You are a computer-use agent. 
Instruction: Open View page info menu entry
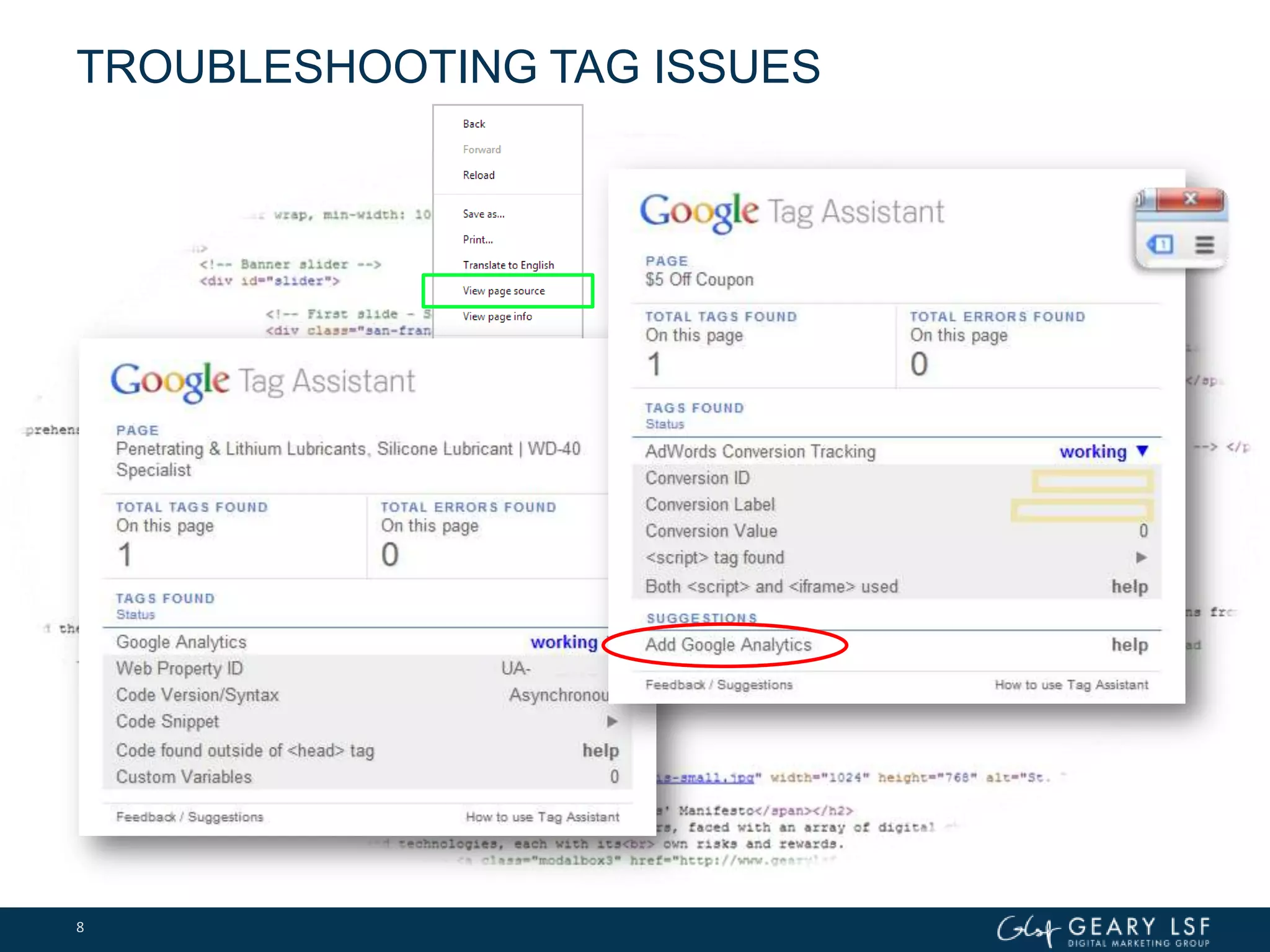point(497,317)
